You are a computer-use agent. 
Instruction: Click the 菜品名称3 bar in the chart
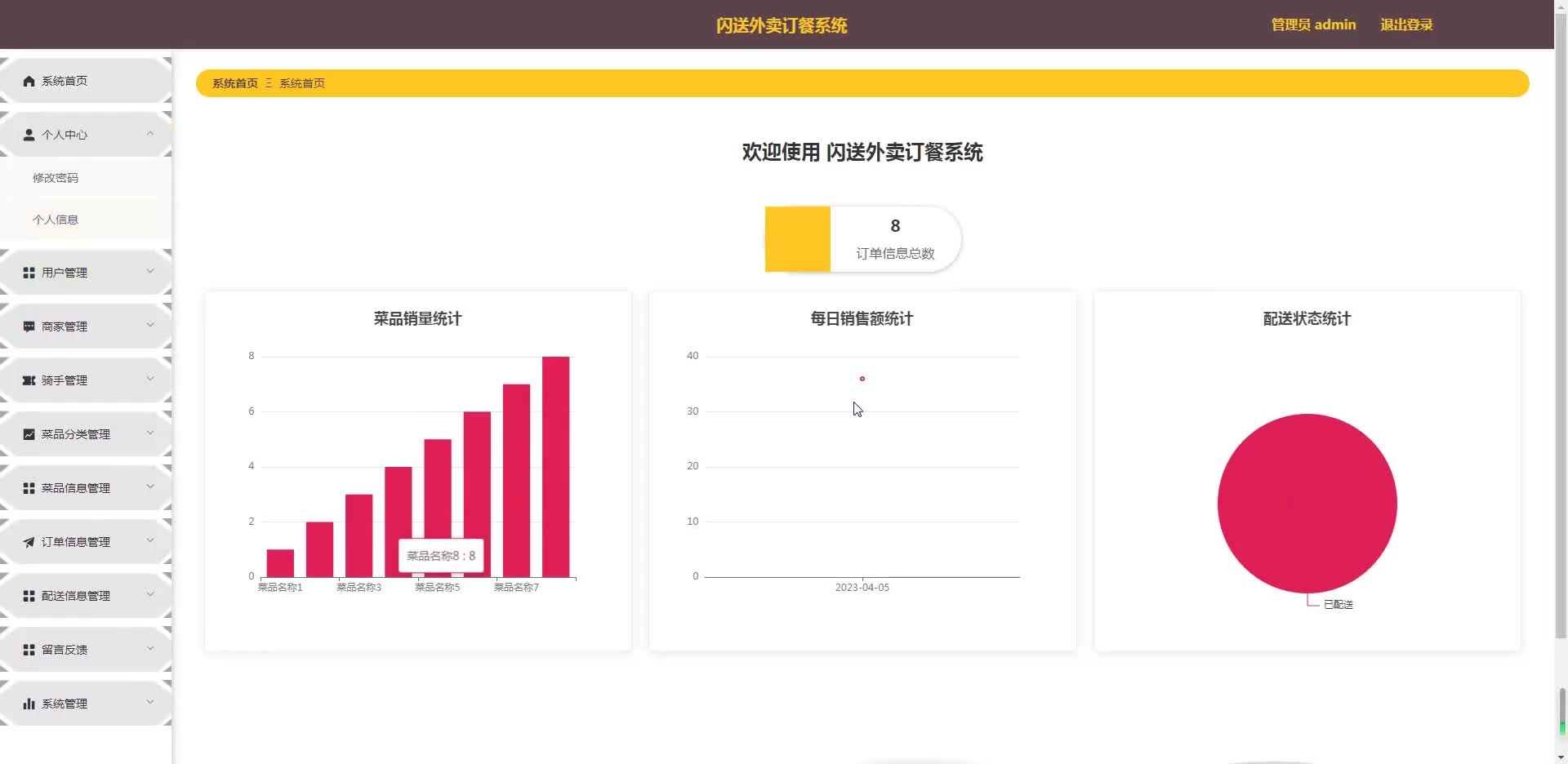coord(359,535)
